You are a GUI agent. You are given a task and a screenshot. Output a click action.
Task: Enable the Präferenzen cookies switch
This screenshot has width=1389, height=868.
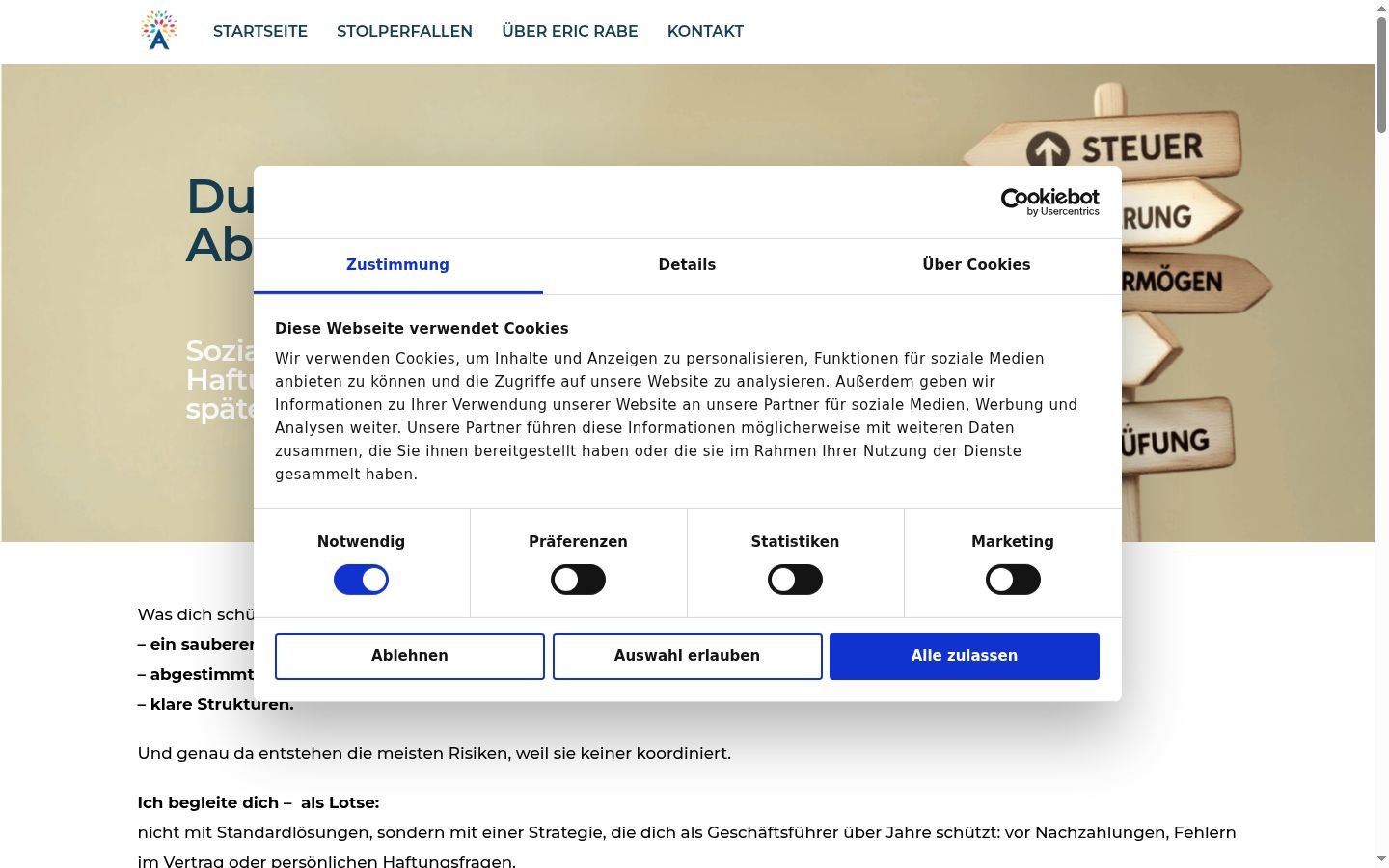pos(578,580)
